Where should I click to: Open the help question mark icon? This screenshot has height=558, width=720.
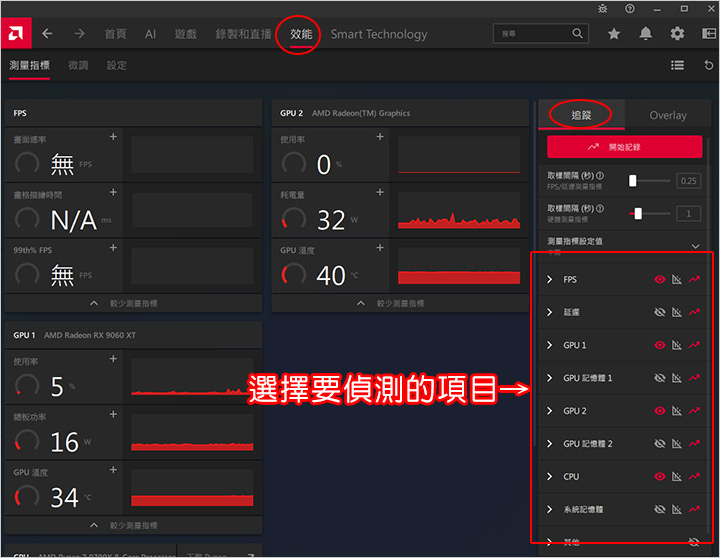[630, 9]
